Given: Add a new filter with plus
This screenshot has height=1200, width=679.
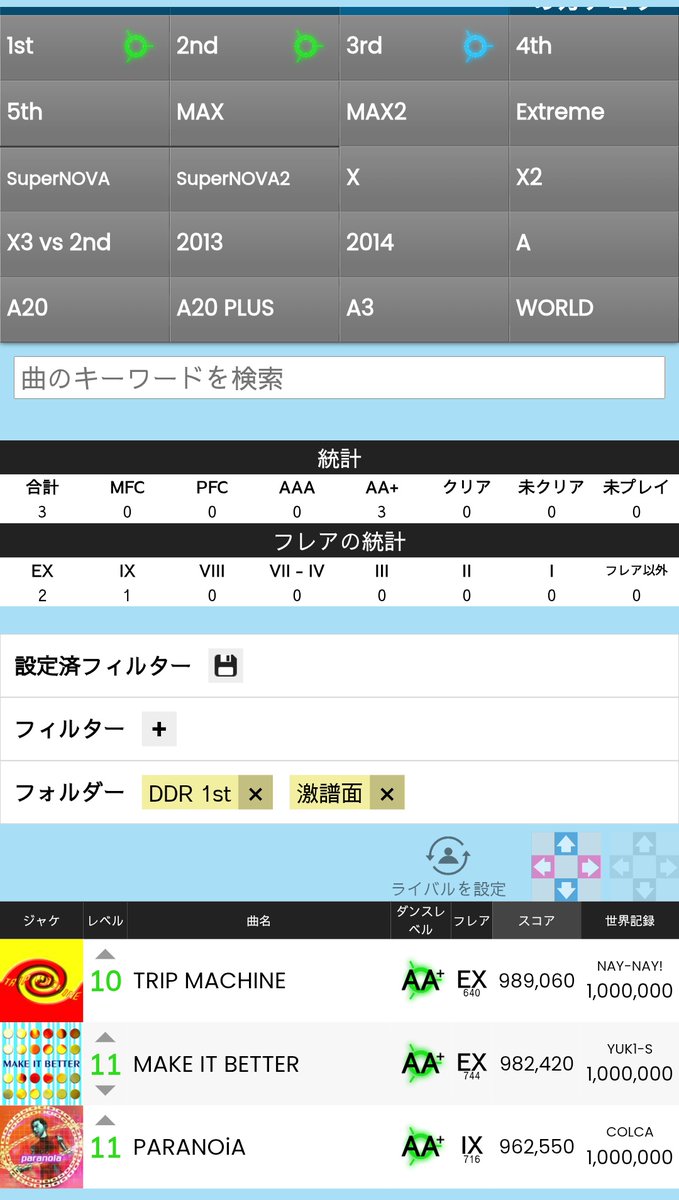Looking at the screenshot, I should (159, 729).
